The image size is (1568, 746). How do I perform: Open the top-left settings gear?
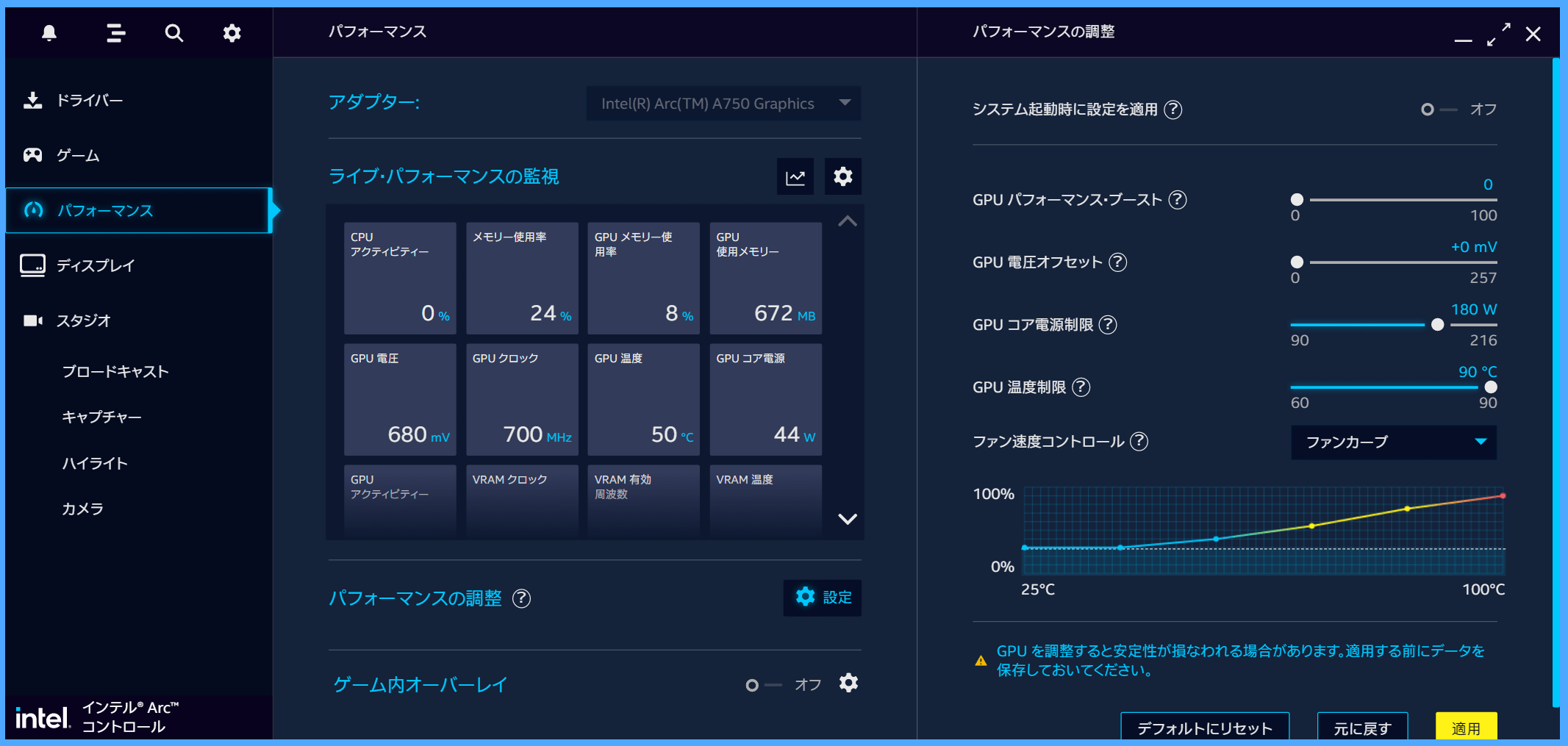point(232,33)
